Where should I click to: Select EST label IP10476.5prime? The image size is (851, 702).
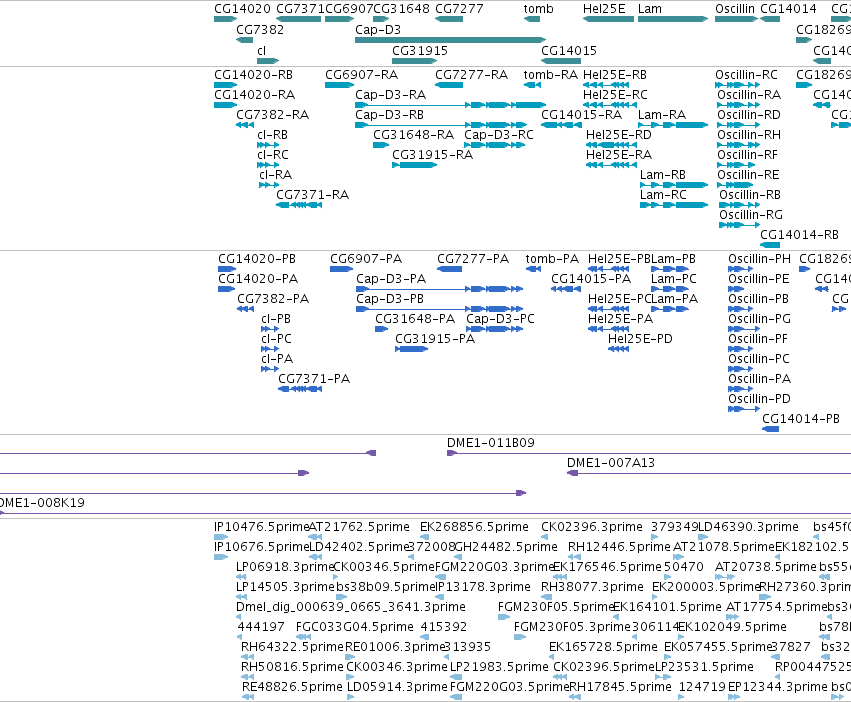262,527
